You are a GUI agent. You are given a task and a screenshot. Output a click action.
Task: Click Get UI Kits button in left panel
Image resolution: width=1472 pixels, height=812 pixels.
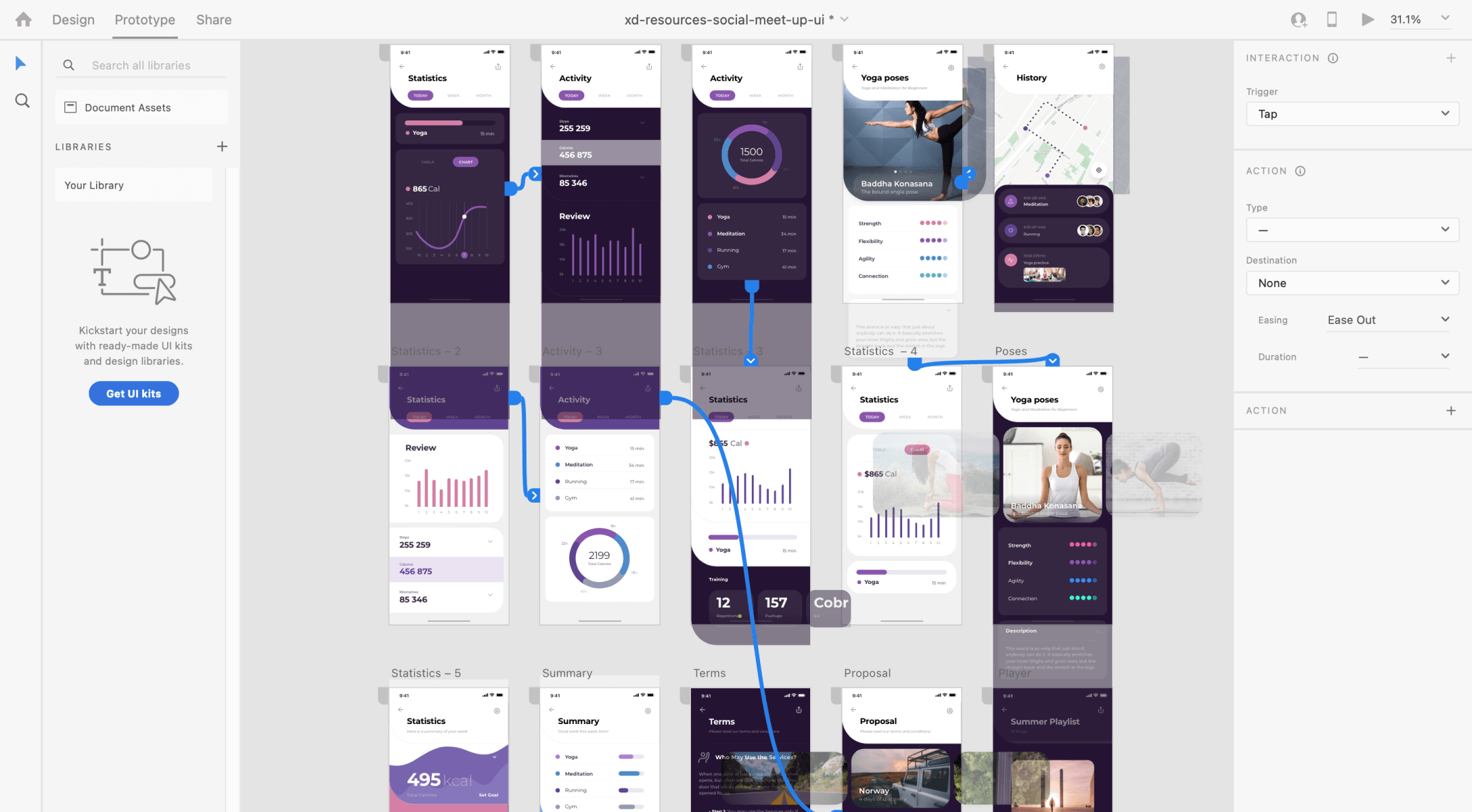point(133,393)
